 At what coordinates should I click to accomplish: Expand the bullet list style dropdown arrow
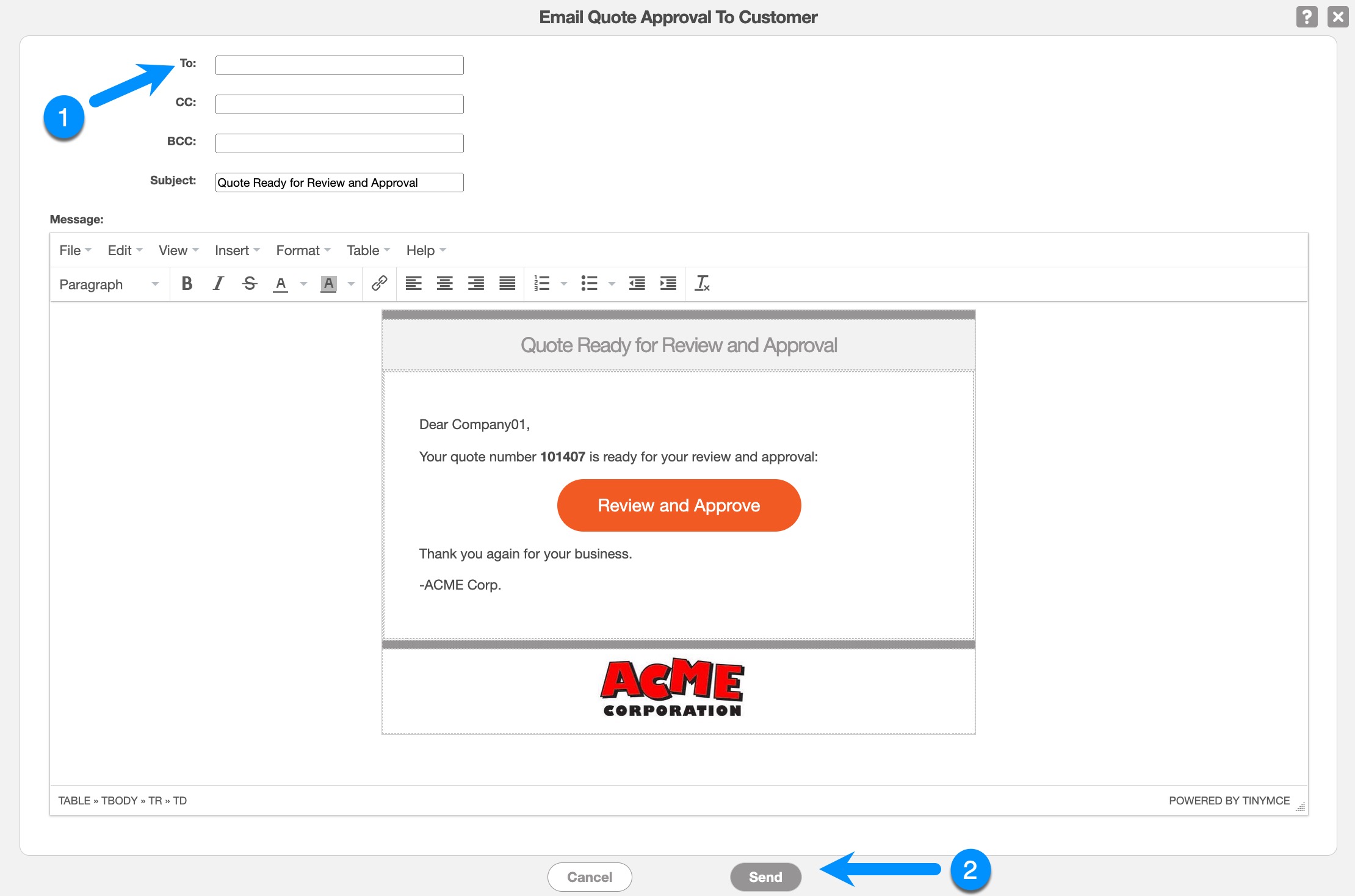(x=612, y=284)
